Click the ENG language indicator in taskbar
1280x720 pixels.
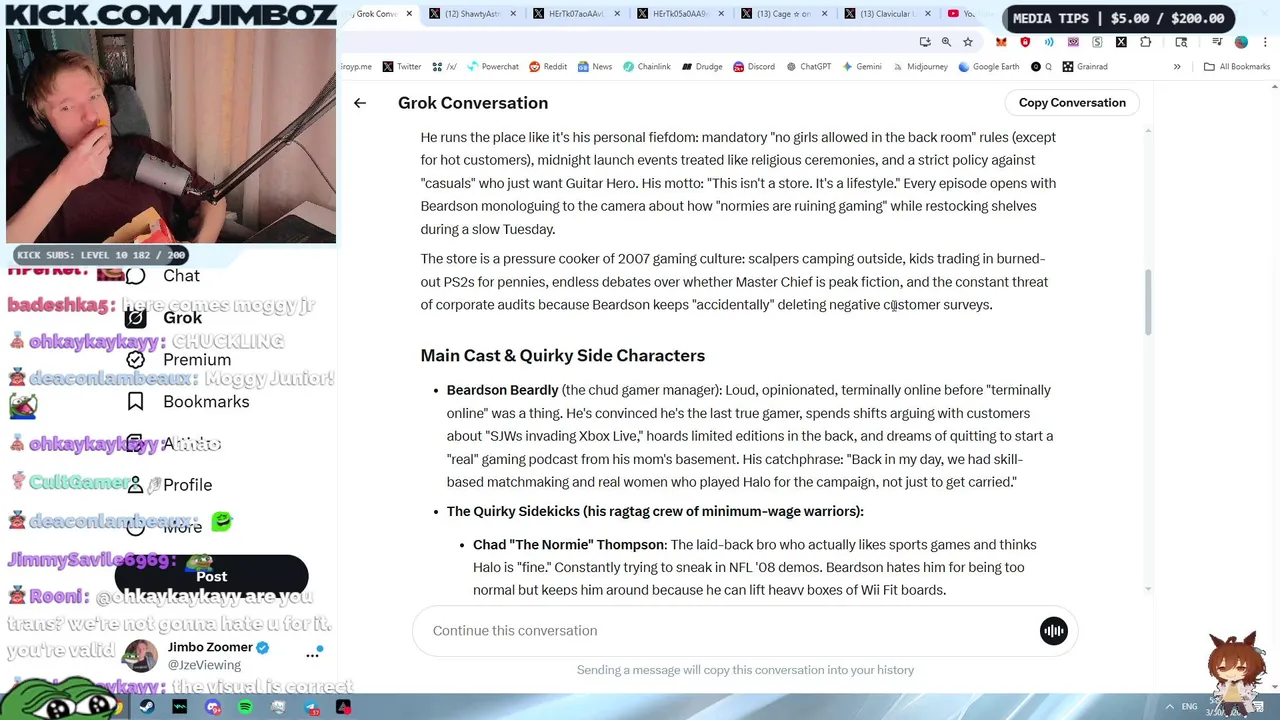pos(1190,707)
